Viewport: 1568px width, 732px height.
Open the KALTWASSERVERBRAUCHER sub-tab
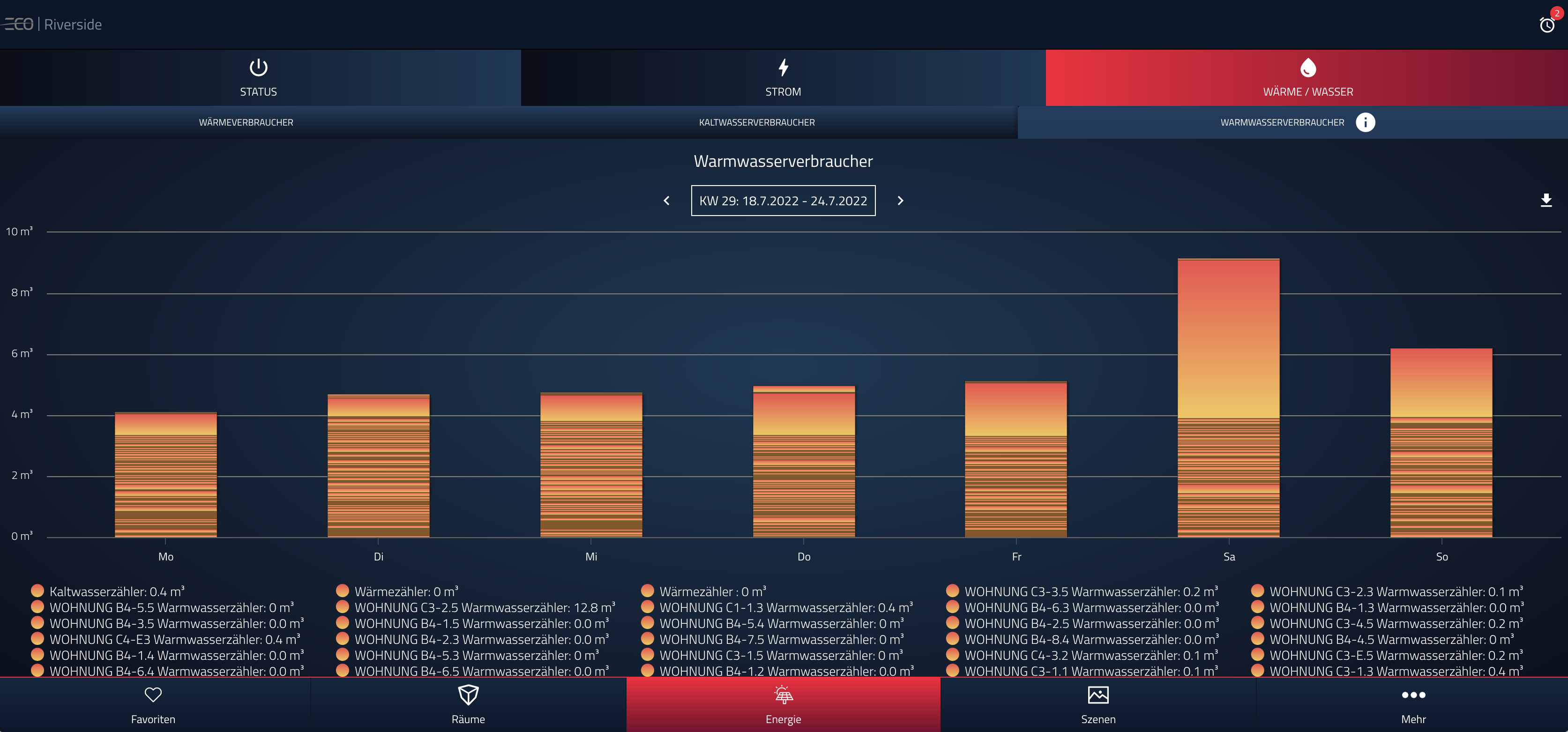click(x=757, y=122)
